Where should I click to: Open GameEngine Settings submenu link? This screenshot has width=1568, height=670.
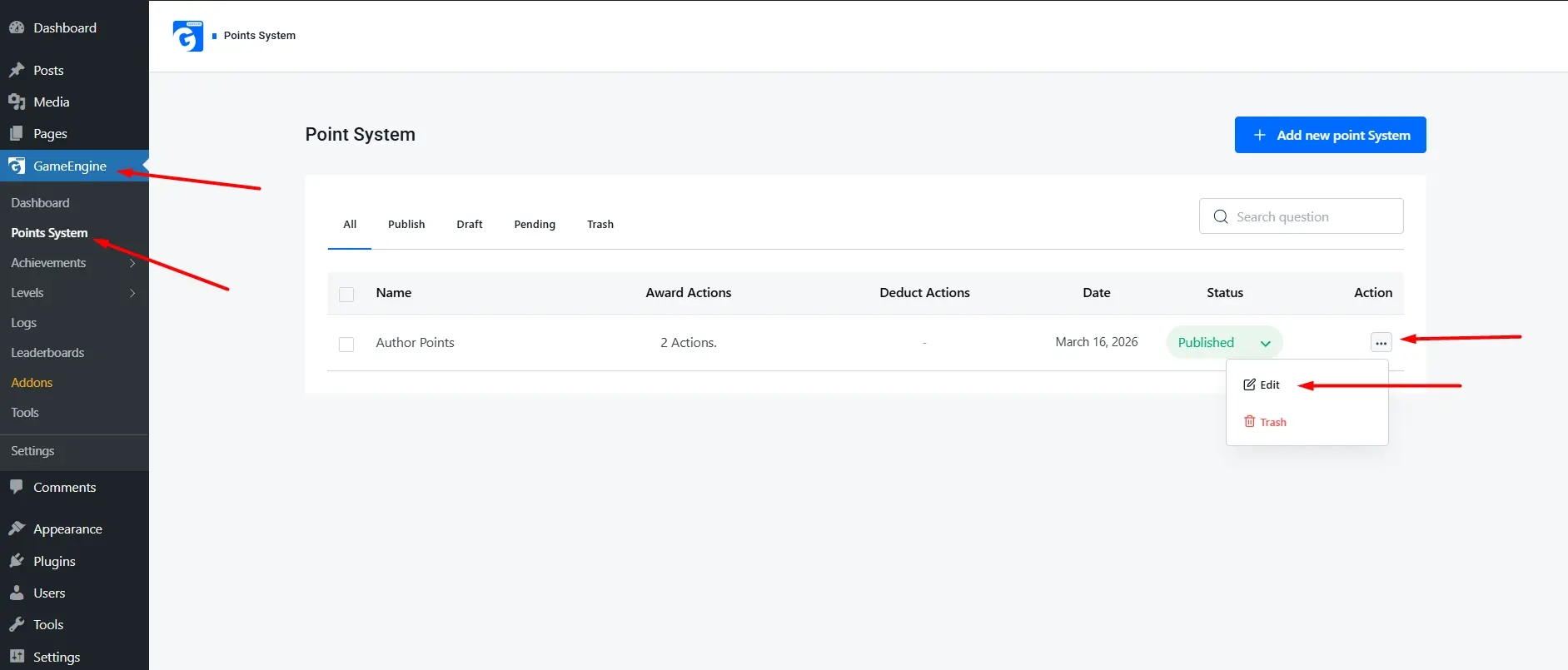click(x=32, y=451)
